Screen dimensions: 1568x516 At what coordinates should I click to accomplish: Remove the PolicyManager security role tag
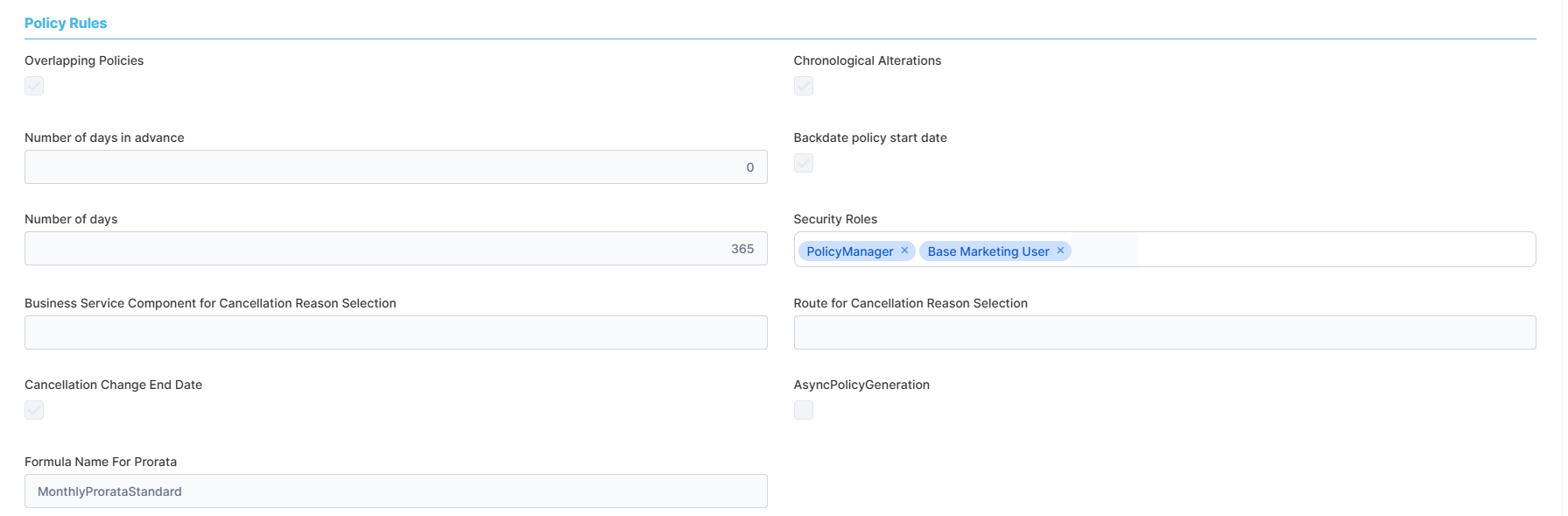click(904, 251)
